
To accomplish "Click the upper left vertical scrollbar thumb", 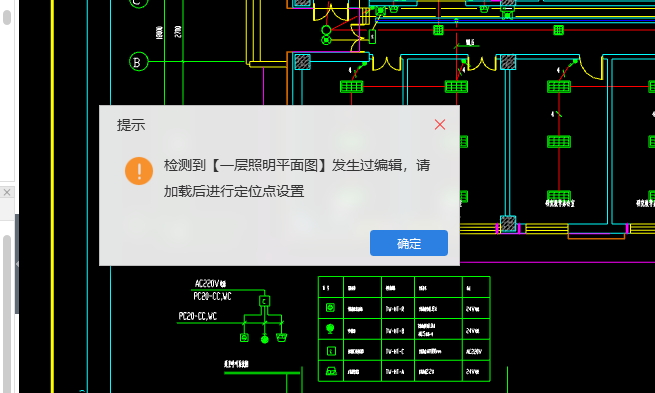I will coord(7,18).
